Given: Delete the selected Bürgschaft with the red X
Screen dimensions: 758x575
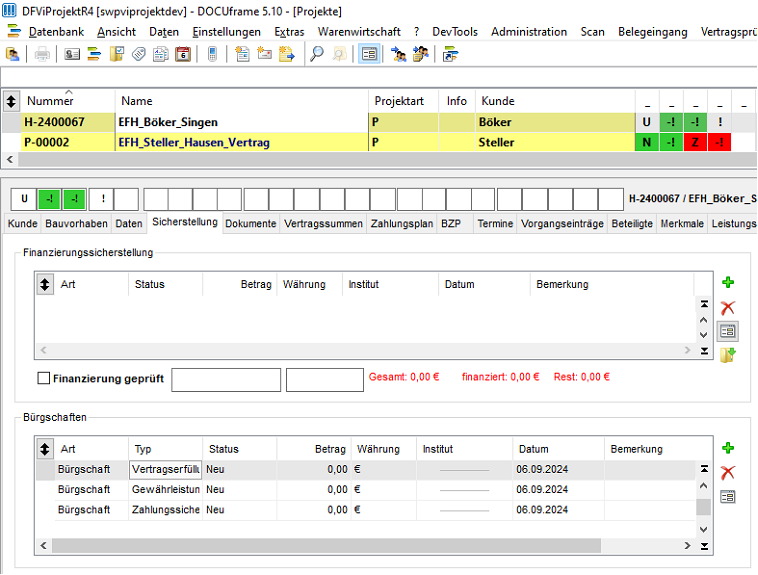Looking at the screenshot, I should tap(728, 472).
